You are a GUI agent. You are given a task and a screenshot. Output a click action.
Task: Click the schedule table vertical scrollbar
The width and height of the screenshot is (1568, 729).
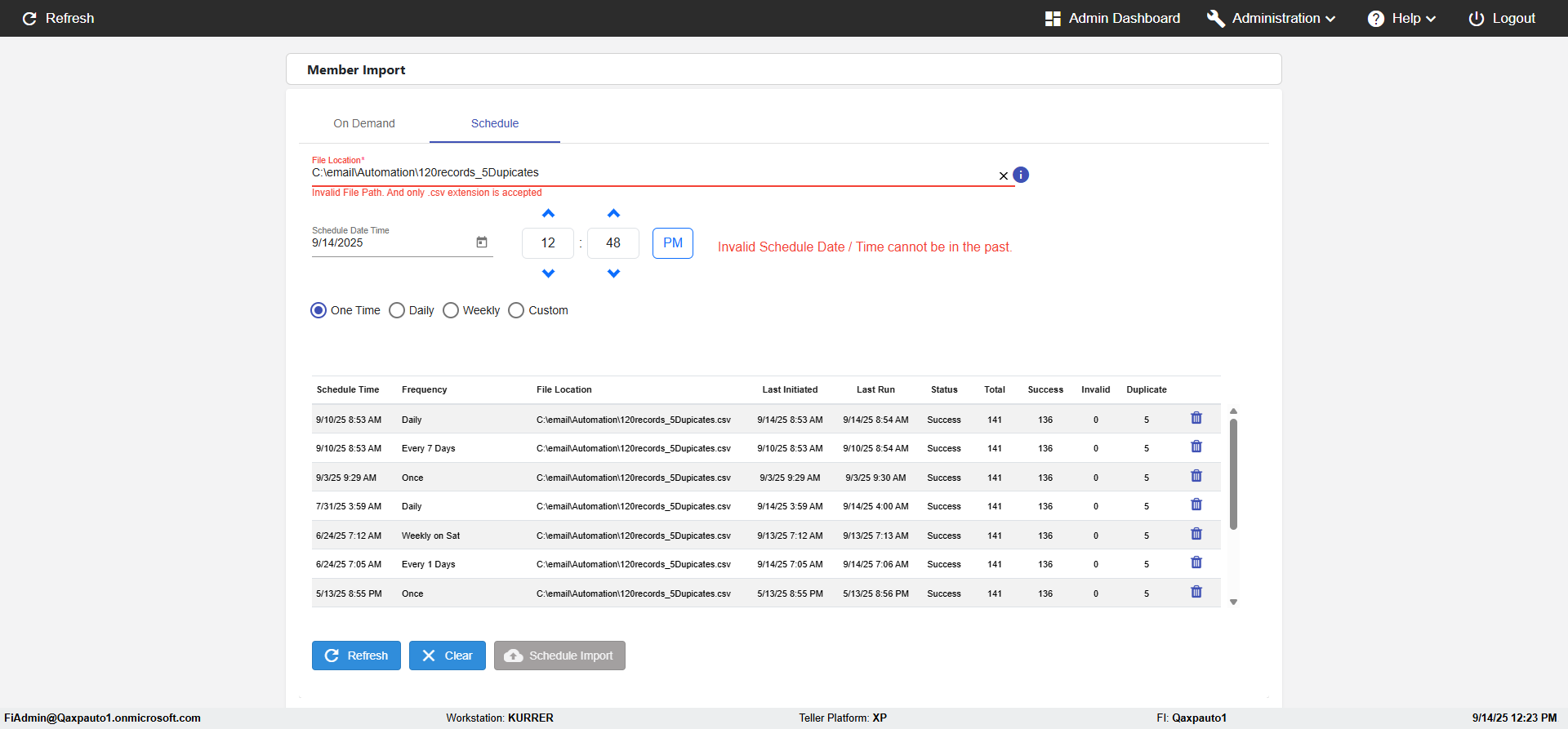(1233, 473)
